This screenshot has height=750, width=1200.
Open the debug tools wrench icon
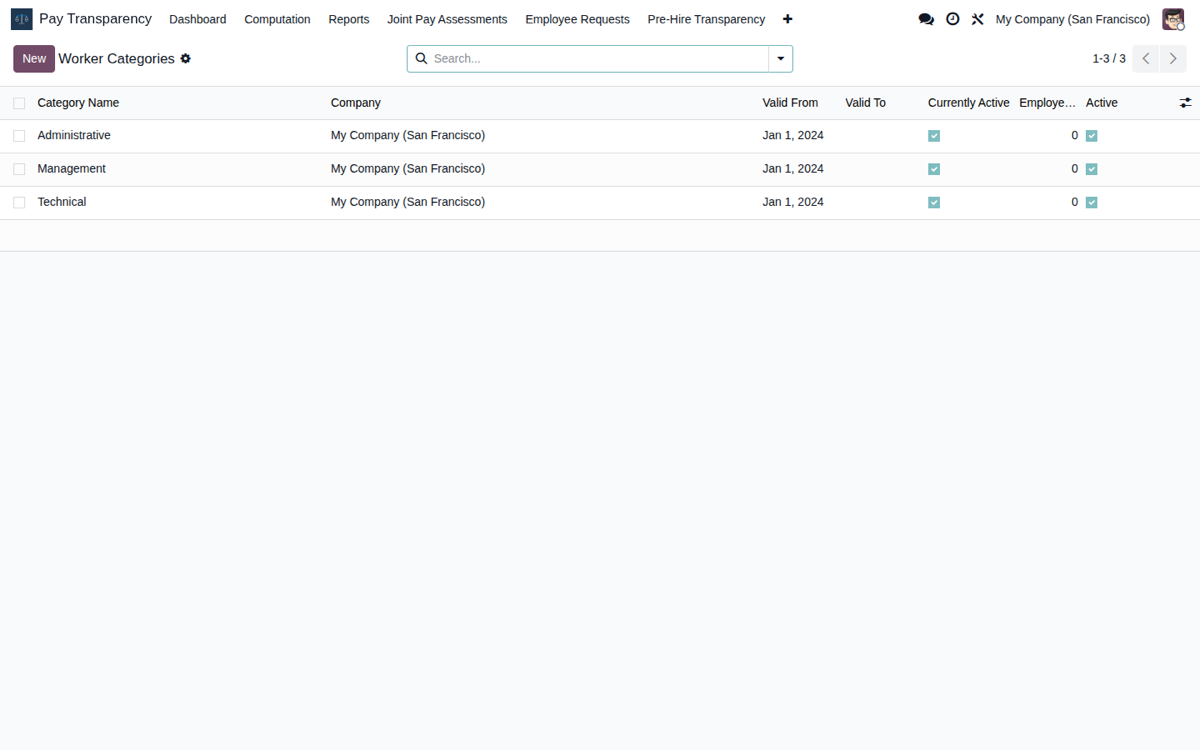[978, 19]
